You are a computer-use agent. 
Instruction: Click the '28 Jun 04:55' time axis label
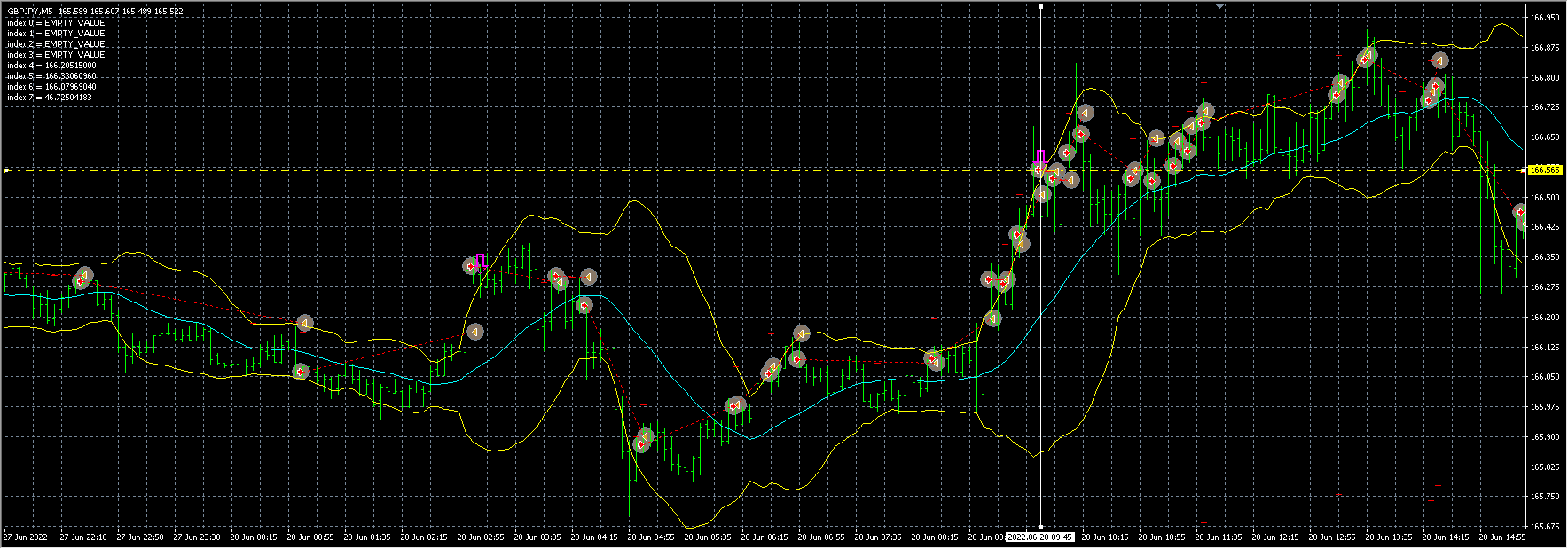pos(651,537)
